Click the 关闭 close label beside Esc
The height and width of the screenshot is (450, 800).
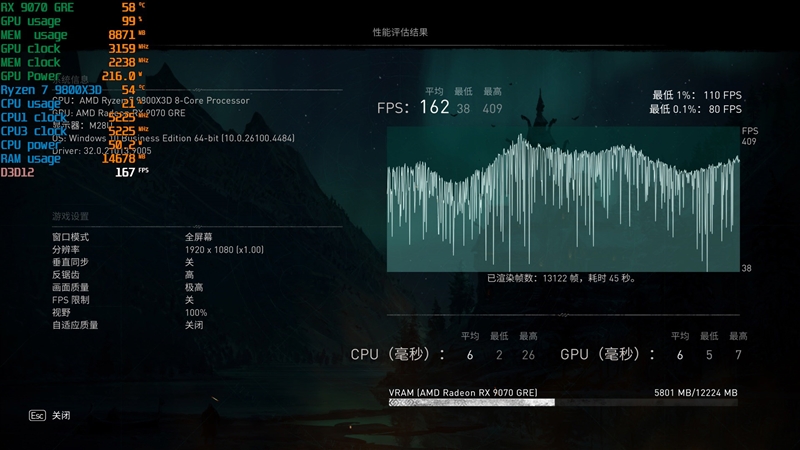[61, 415]
